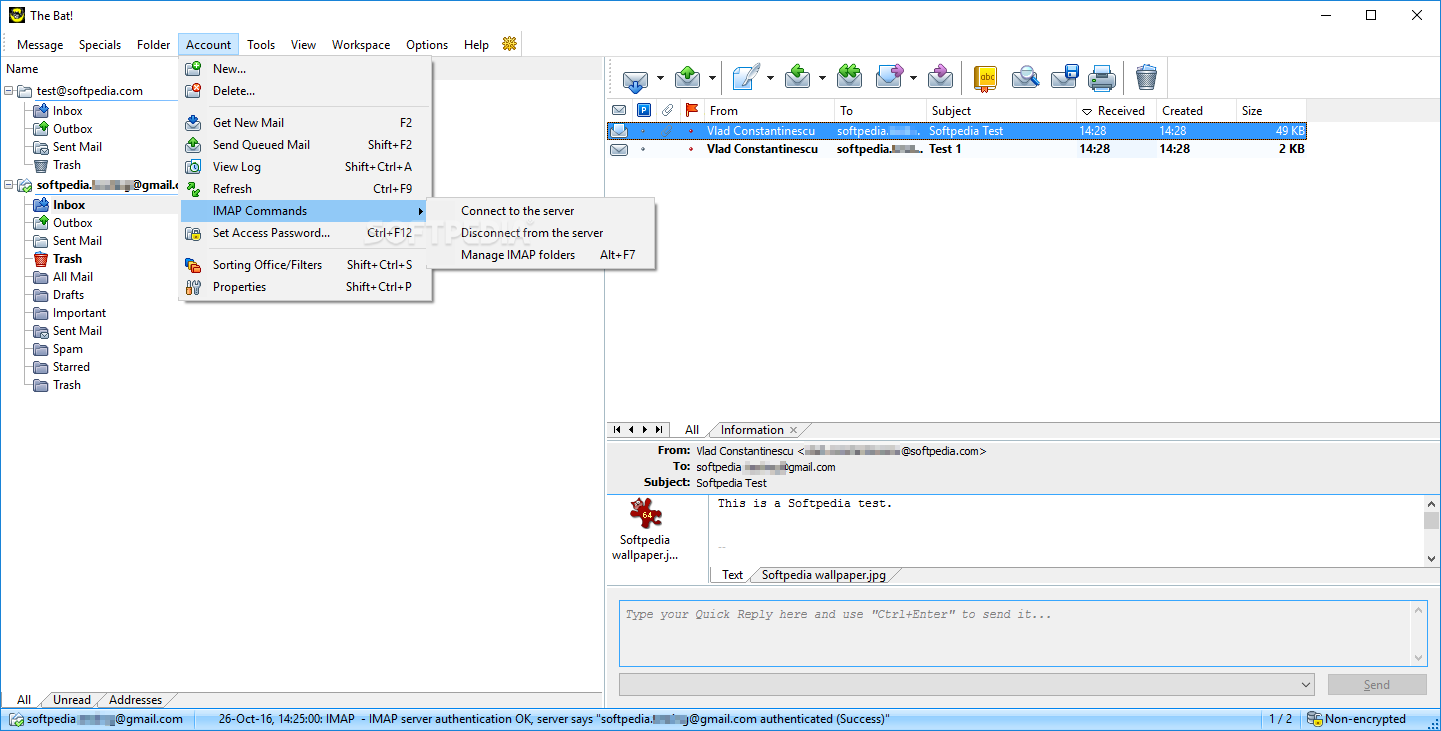Image resolution: width=1441 pixels, height=731 pixels.
Task: Open the Workspace menu
Action: [361, 45]
